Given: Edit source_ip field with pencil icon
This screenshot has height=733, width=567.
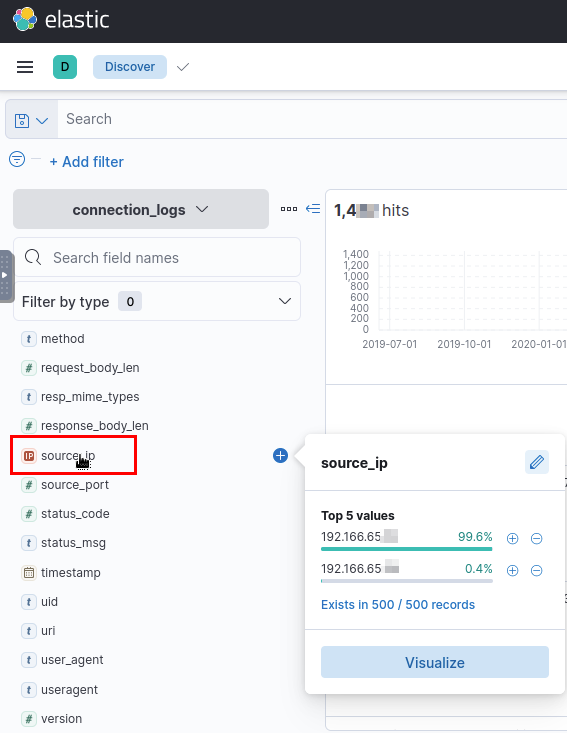Looking at the screenshot, I should tap(537, 462).
